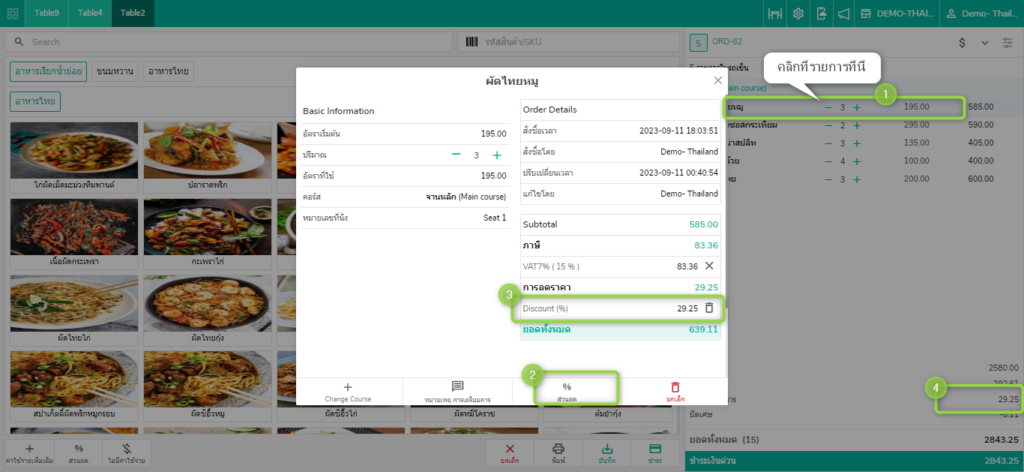Increase quantity of 135.00 order item
This screenshot has width=1024, height=472.
(x=857, y=143)
